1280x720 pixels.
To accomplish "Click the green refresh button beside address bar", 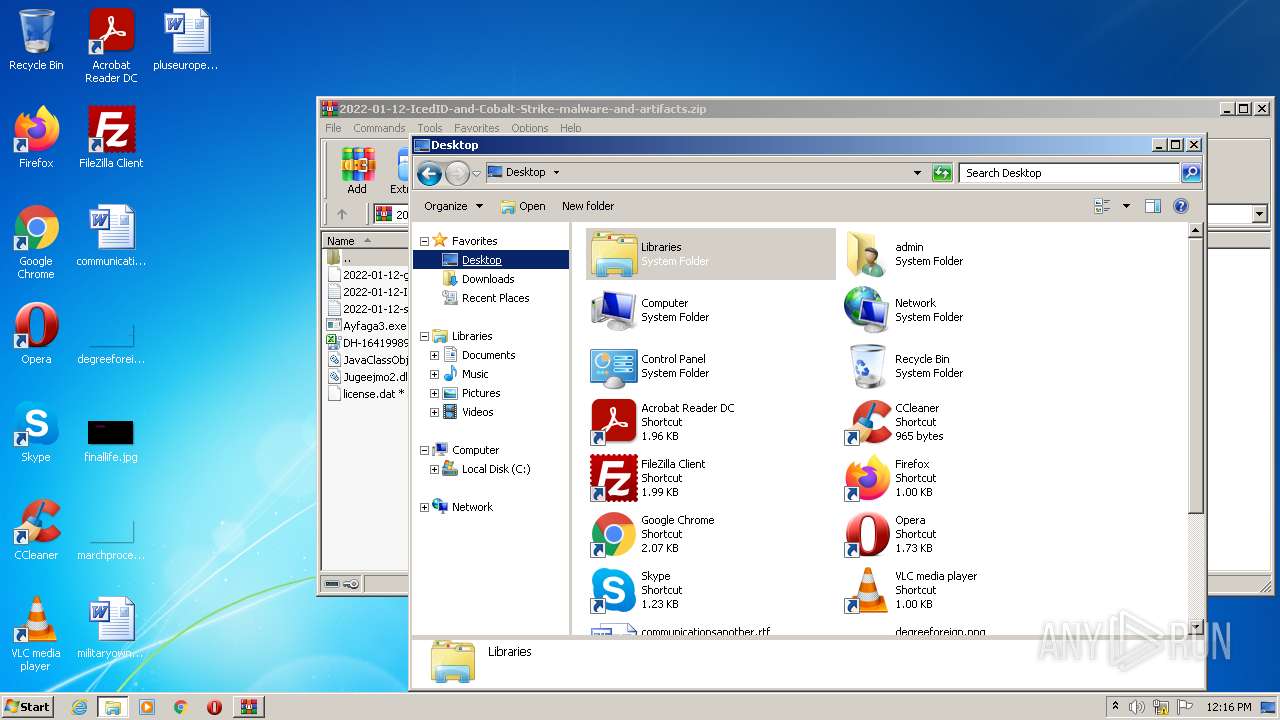I will click(x=941, y=173).
